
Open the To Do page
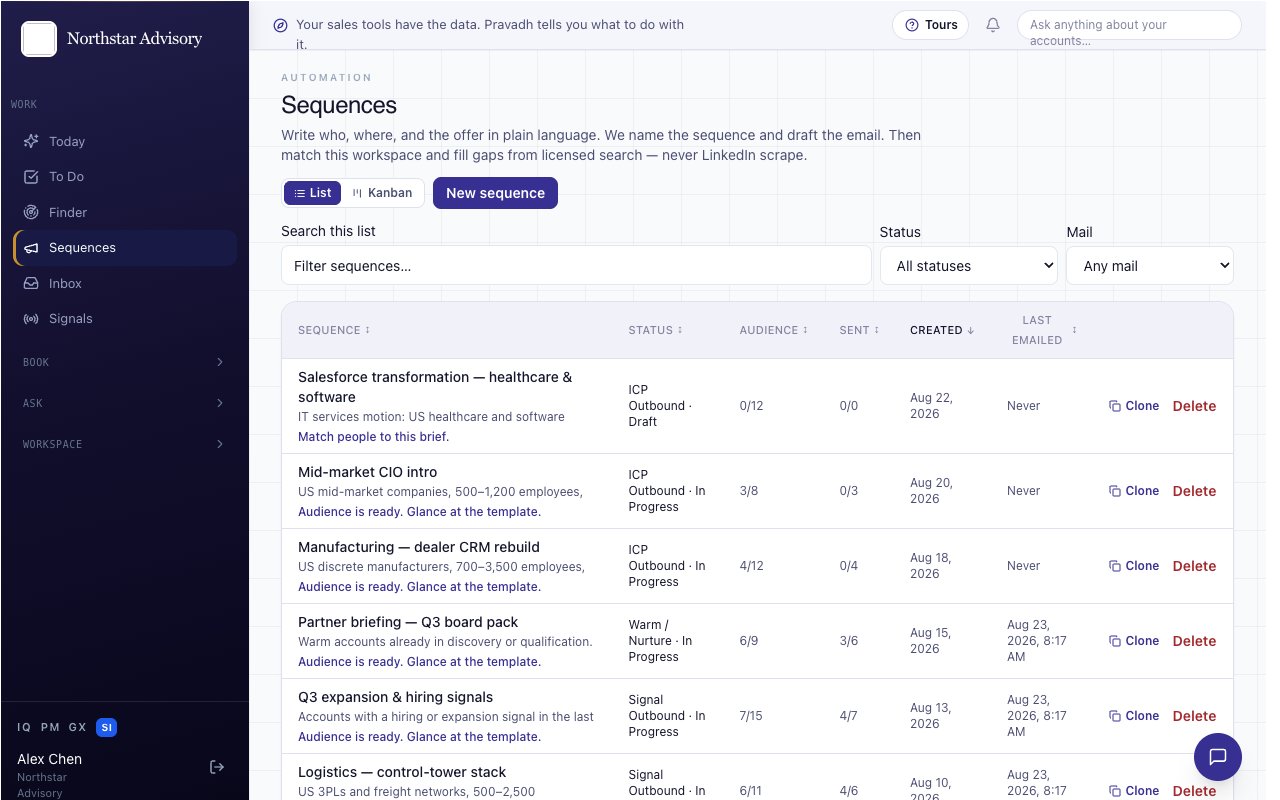[125, 177]
